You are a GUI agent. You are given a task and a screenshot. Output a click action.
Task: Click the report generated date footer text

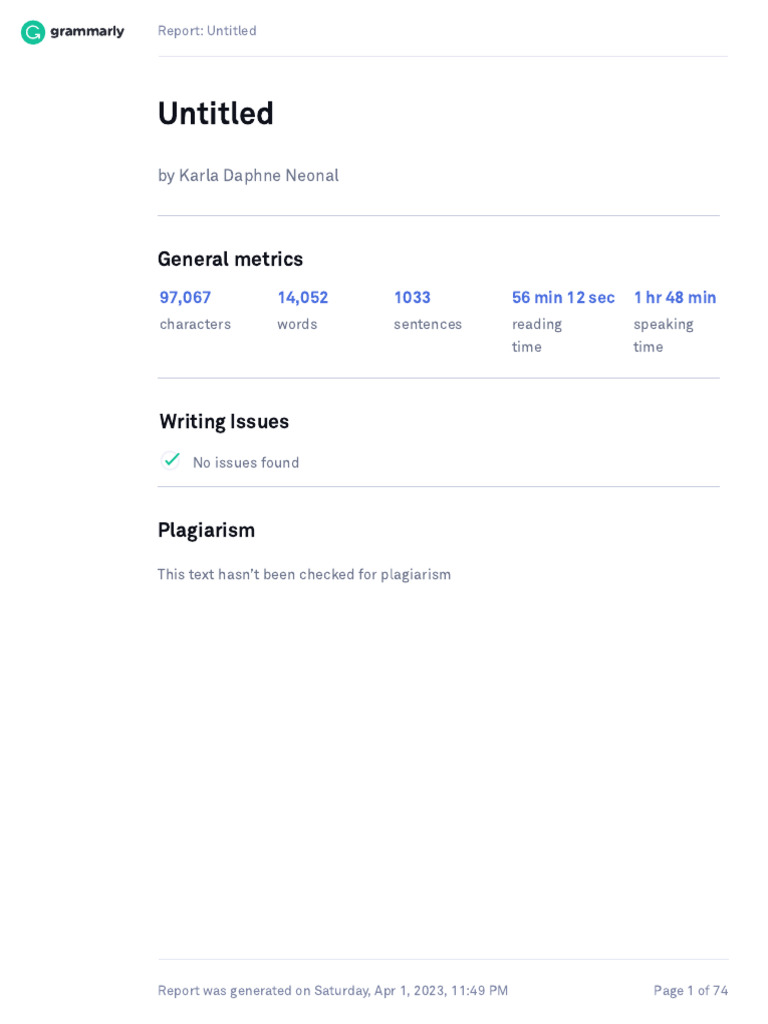point(333,990)
